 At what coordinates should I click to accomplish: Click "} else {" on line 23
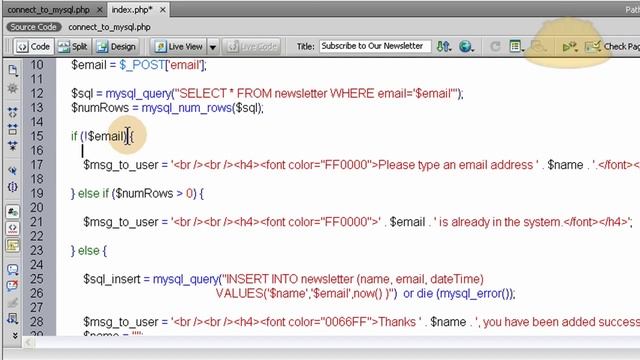[x=89, y=250]
